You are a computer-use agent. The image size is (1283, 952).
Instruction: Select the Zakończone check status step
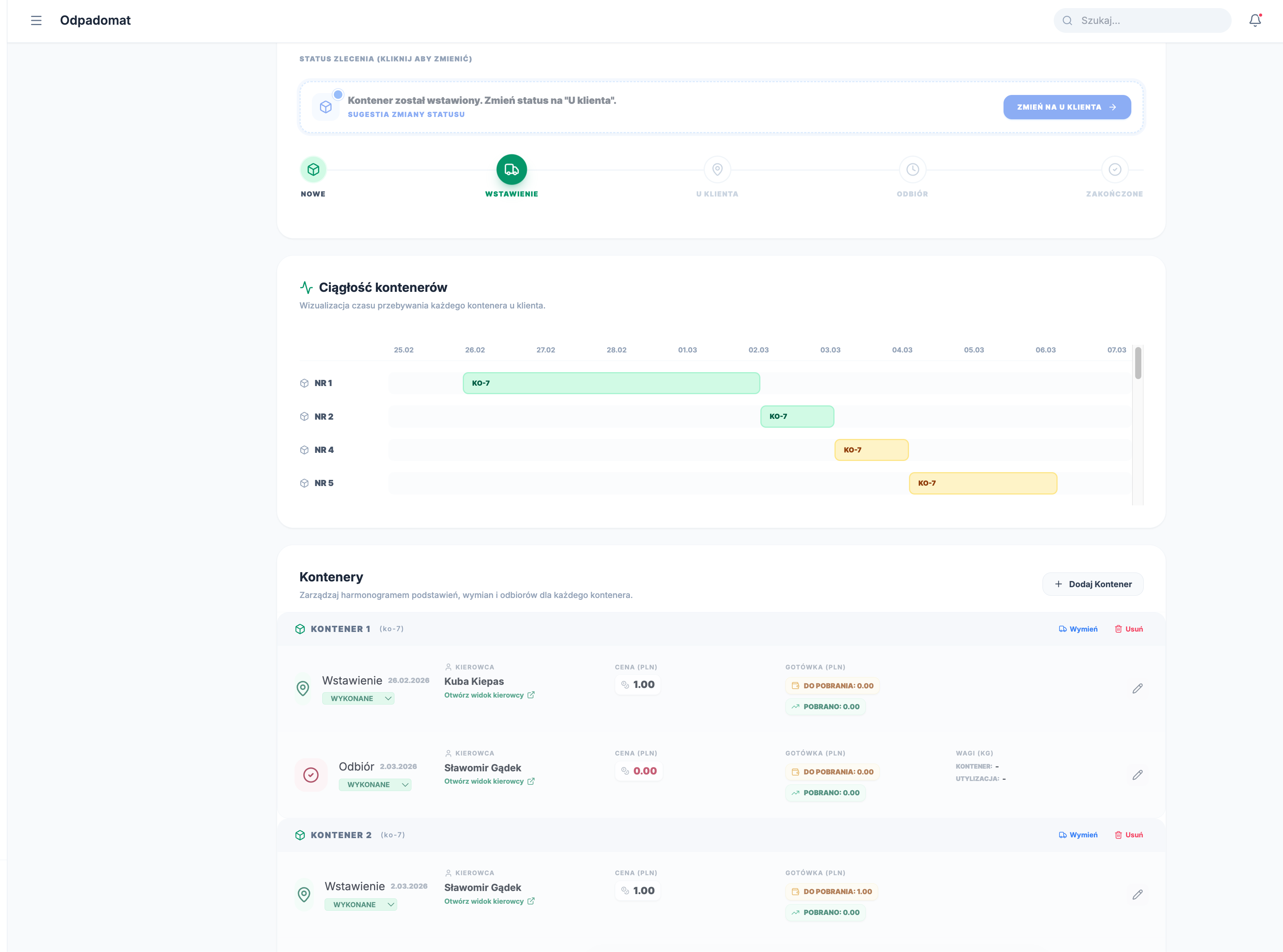(x=1115, y=169)
